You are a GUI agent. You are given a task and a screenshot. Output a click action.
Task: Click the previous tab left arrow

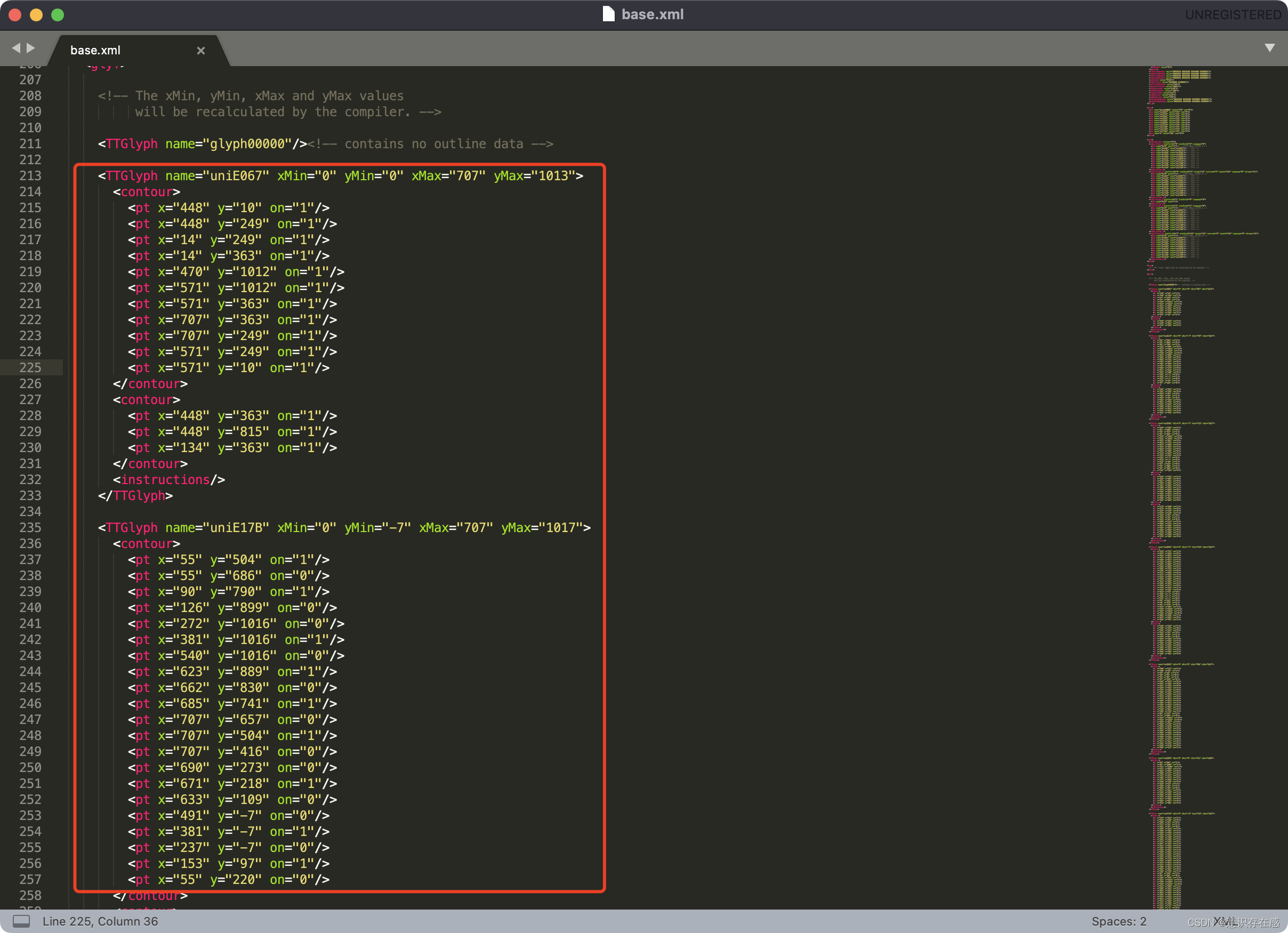coord(16,49)
